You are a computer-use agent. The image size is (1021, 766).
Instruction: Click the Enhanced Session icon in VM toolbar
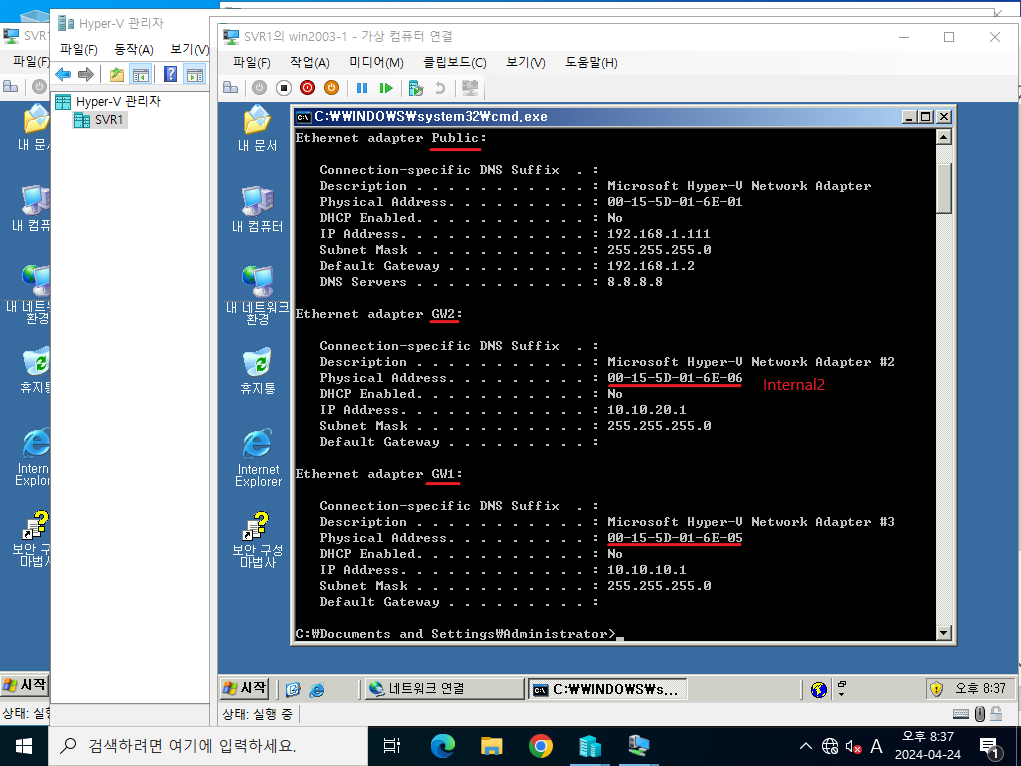[x=469, y=88]
